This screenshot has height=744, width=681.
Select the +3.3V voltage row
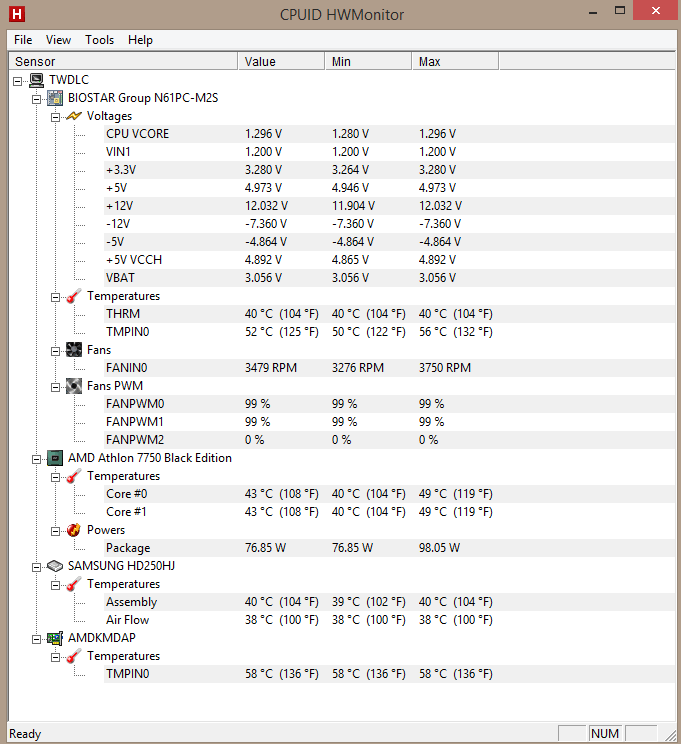[389, 170]
